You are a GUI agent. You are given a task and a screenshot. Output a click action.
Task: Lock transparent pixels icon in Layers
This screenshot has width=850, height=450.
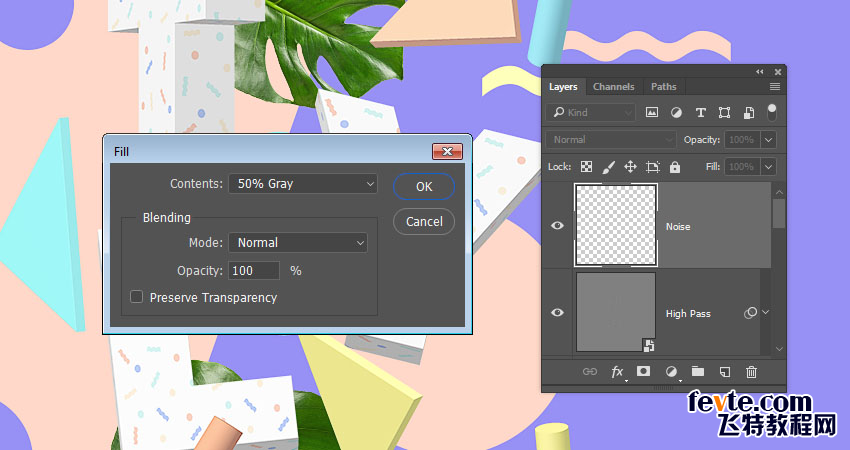point(587,166)
